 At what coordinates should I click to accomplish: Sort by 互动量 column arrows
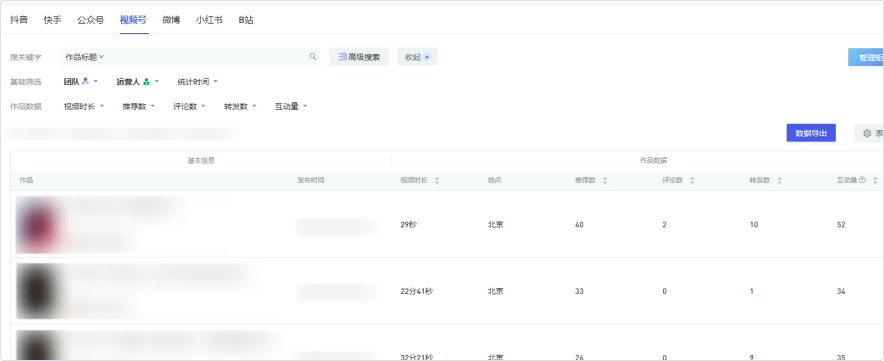[x=875, y=180]
